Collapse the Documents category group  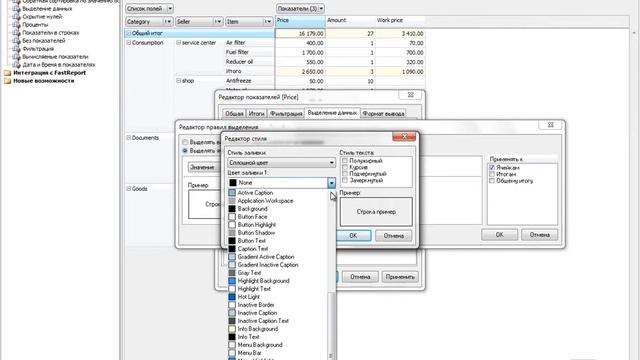tap(129, 138)
